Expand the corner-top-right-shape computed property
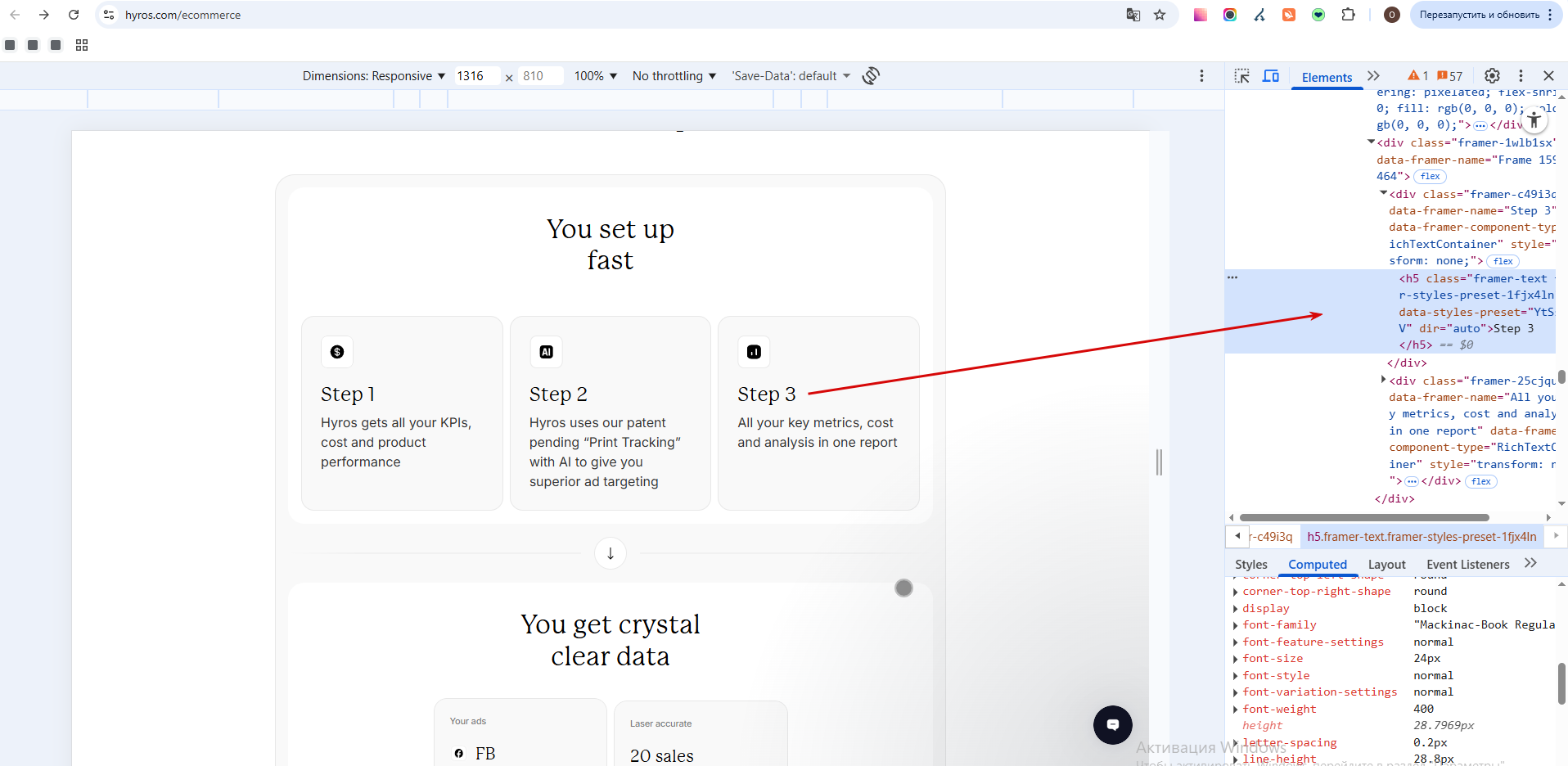1568x766 pixels. [x=1235, y=592]
